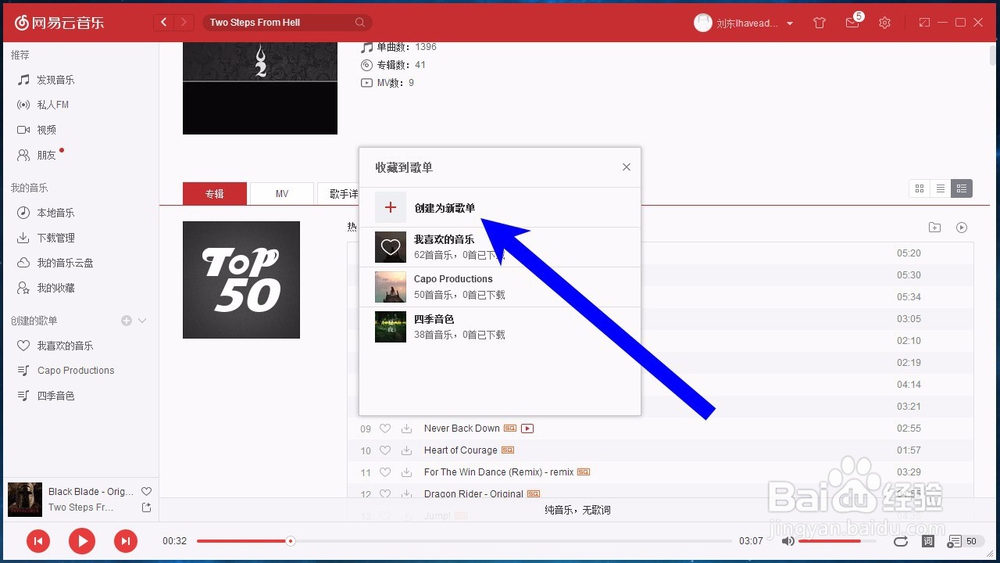Like the song Never Back Down
Screen dimensions: 1000x563
click(385, 428)
